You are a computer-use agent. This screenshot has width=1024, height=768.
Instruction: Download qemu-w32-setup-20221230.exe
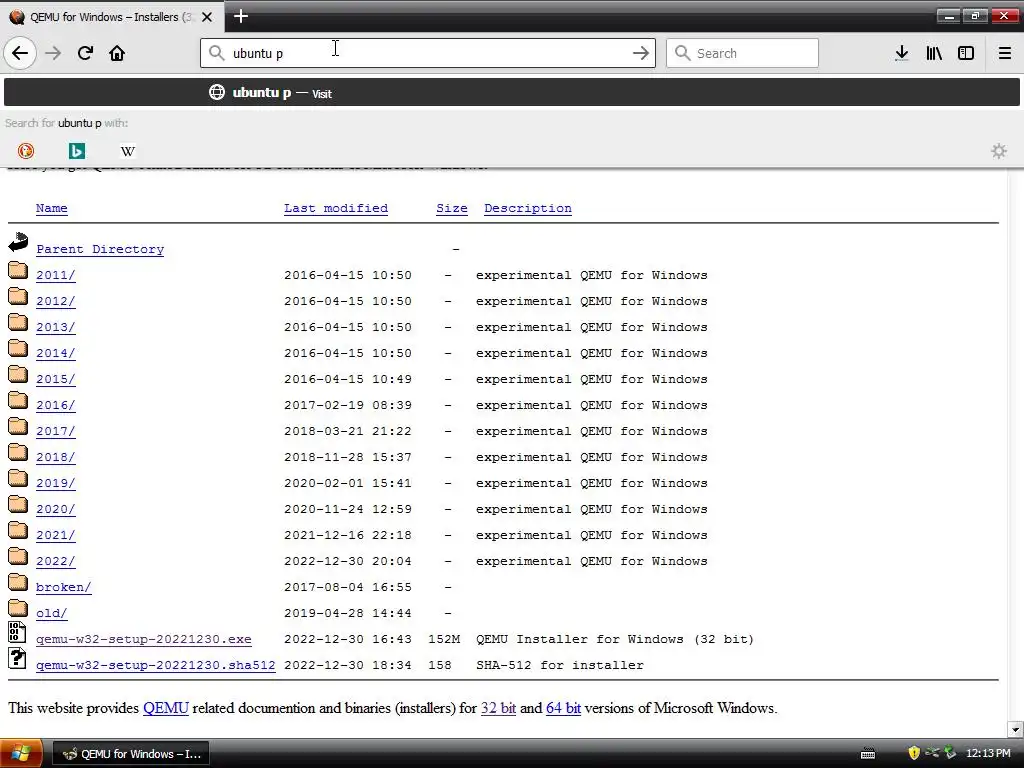(144, 639)
